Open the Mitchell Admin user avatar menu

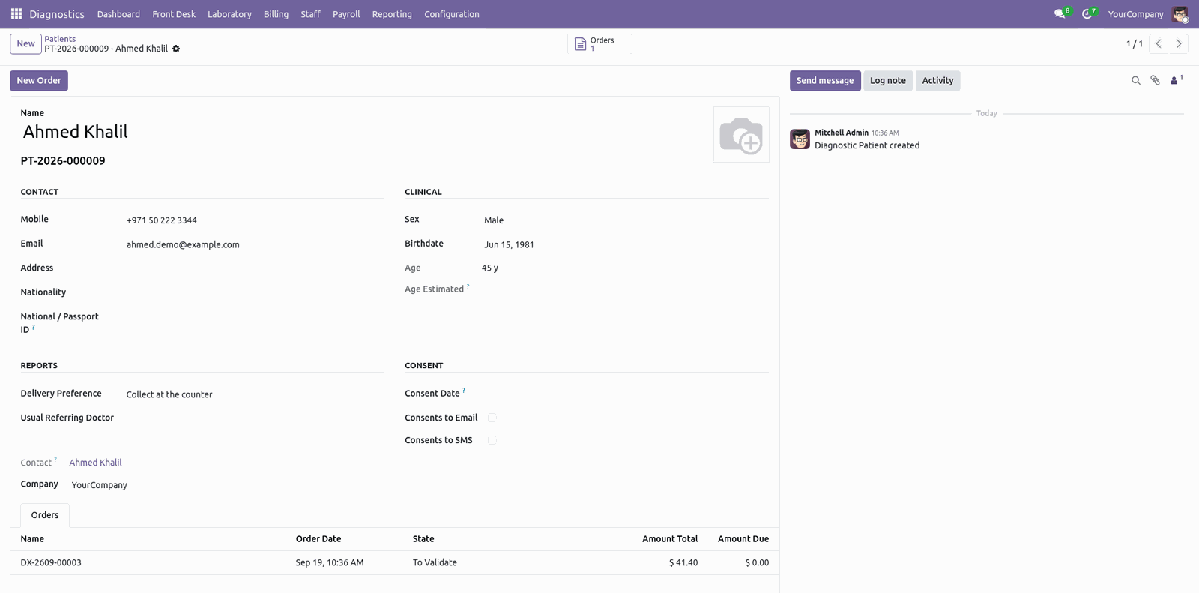[1180, 14]
